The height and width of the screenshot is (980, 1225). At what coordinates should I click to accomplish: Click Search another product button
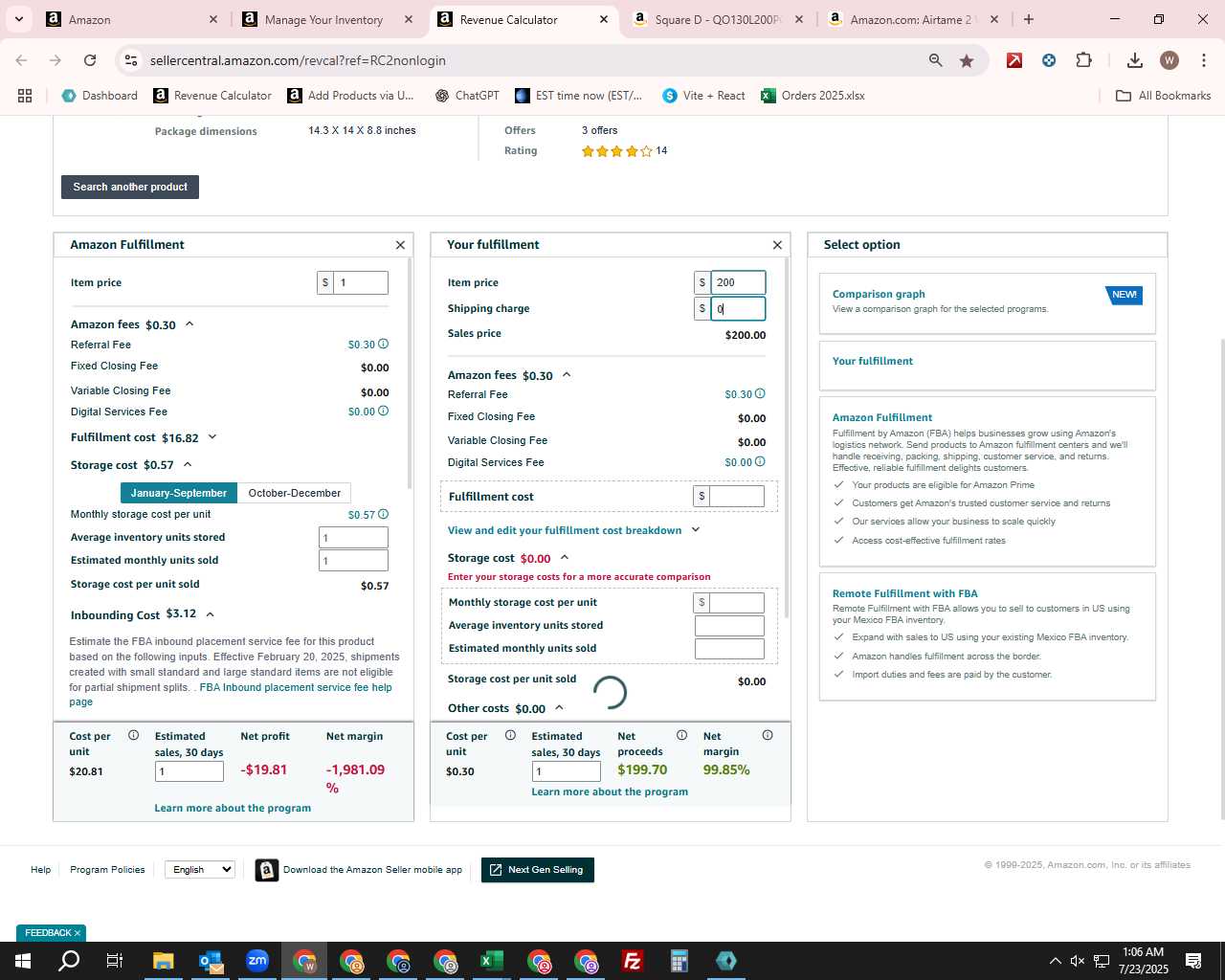click(x=130, y=187)
